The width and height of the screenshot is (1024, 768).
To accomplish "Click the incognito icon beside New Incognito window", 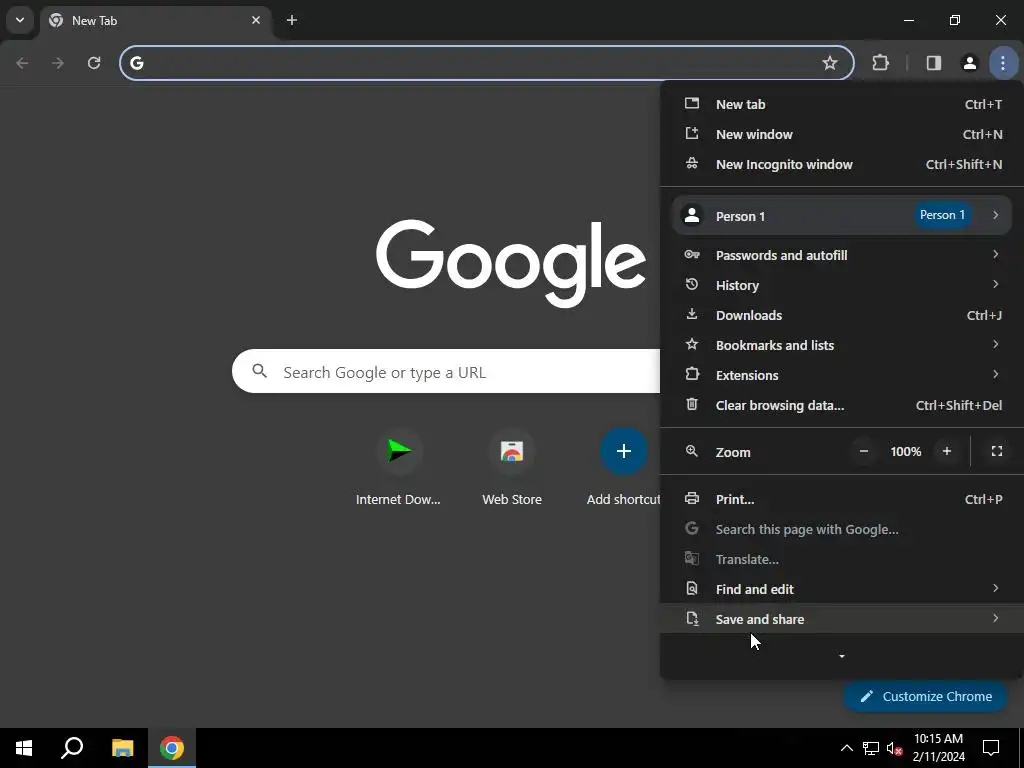I will (692, 163).
